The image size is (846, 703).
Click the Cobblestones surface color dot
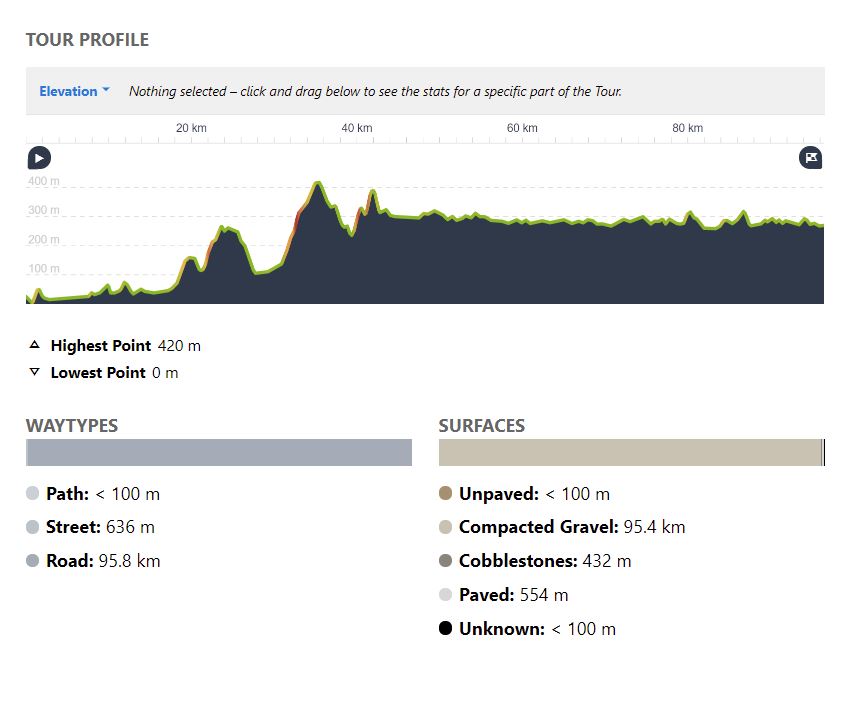[x=446, y=561]
